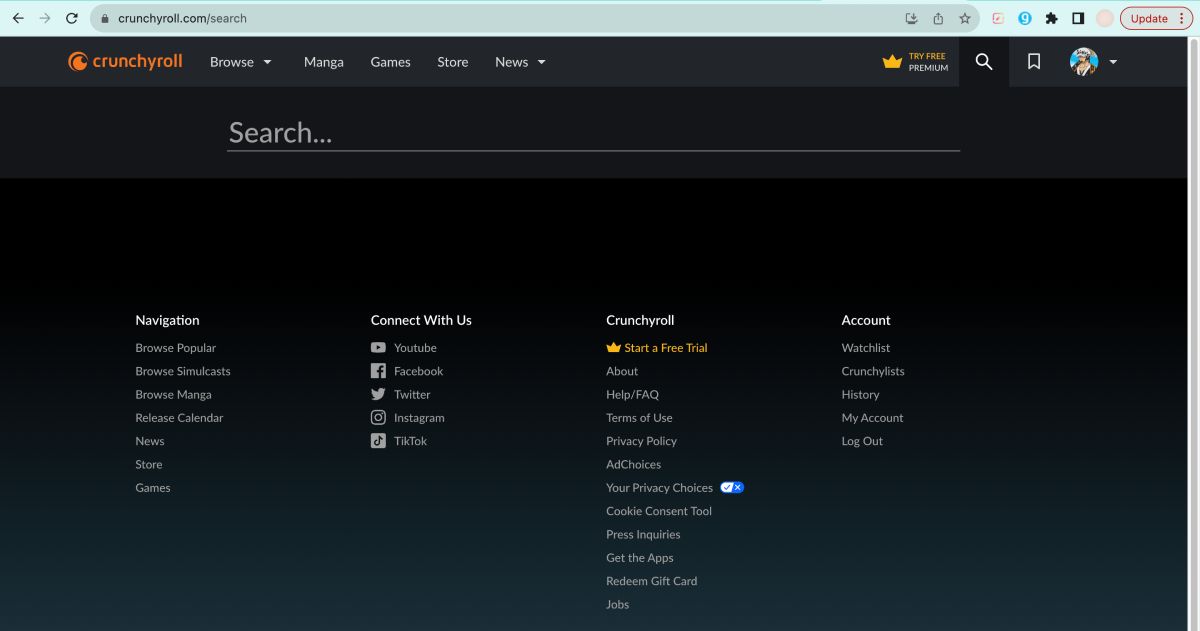Click the Twitter bird icon
This screenshot has height=631, width=1200.
(378, 394)
